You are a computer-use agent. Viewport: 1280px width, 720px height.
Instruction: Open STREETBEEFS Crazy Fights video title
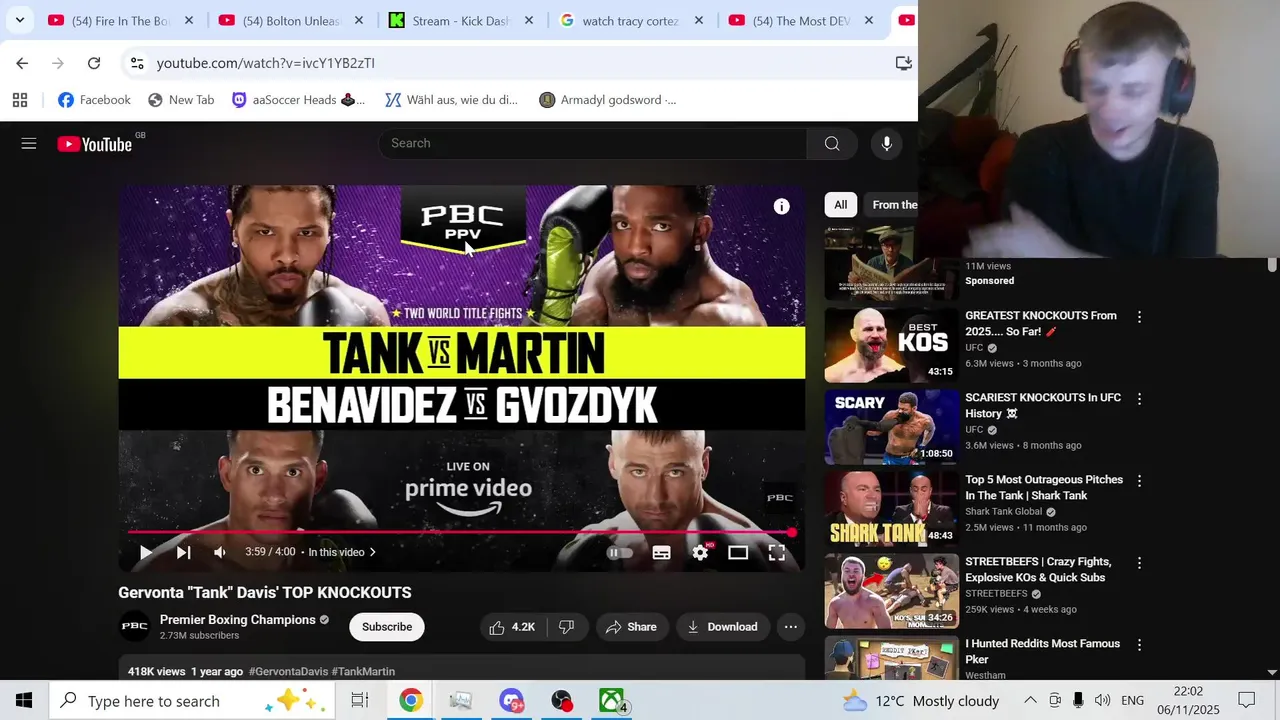click(x=1038, y=570)
